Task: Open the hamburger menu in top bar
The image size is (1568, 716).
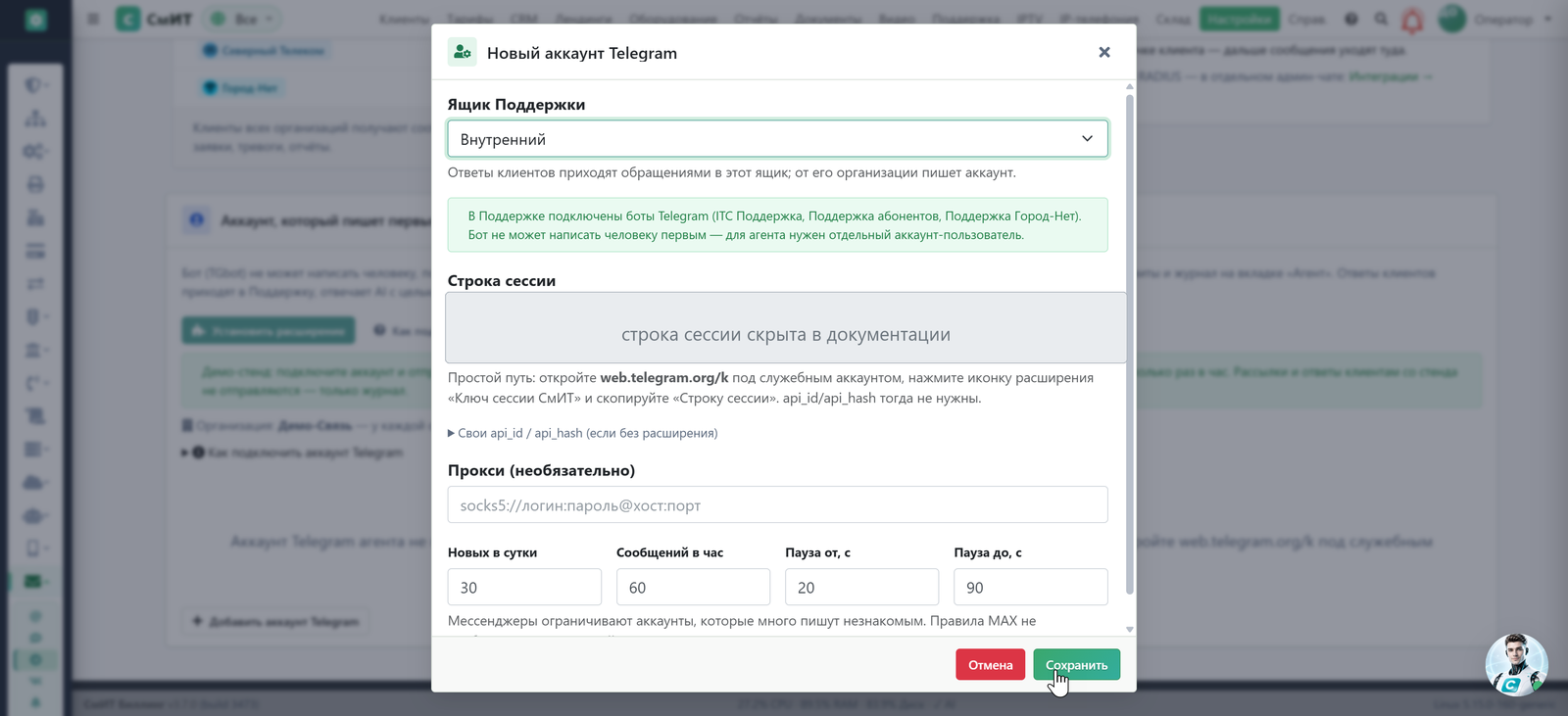Action: [93, 19]
